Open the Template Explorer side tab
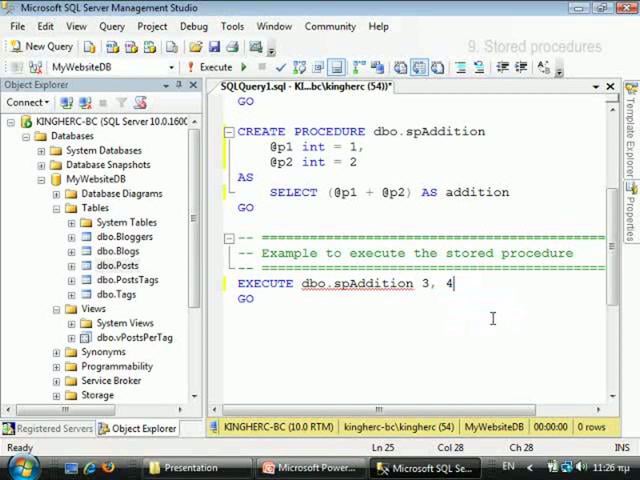Image resolution: width=640 pixels, height=480 pixels. [631, 130]
